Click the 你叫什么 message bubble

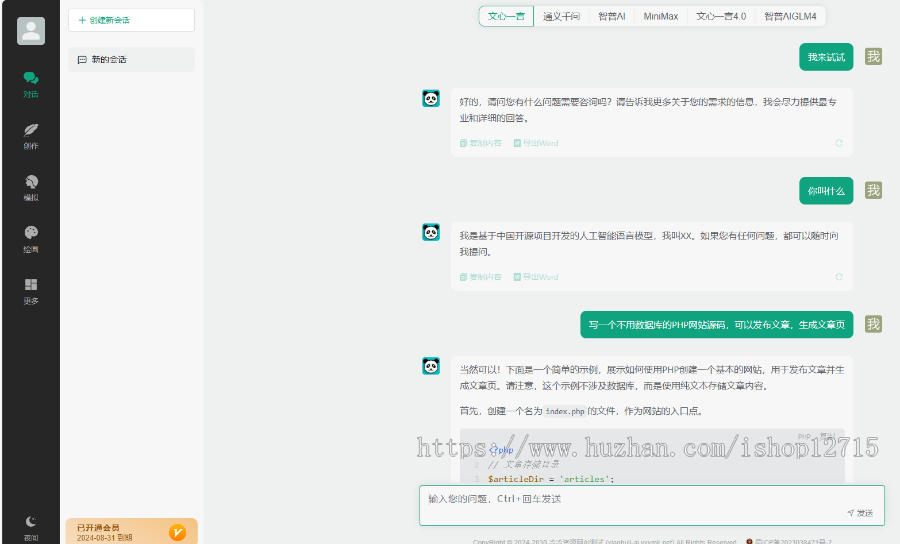point(826,191)
